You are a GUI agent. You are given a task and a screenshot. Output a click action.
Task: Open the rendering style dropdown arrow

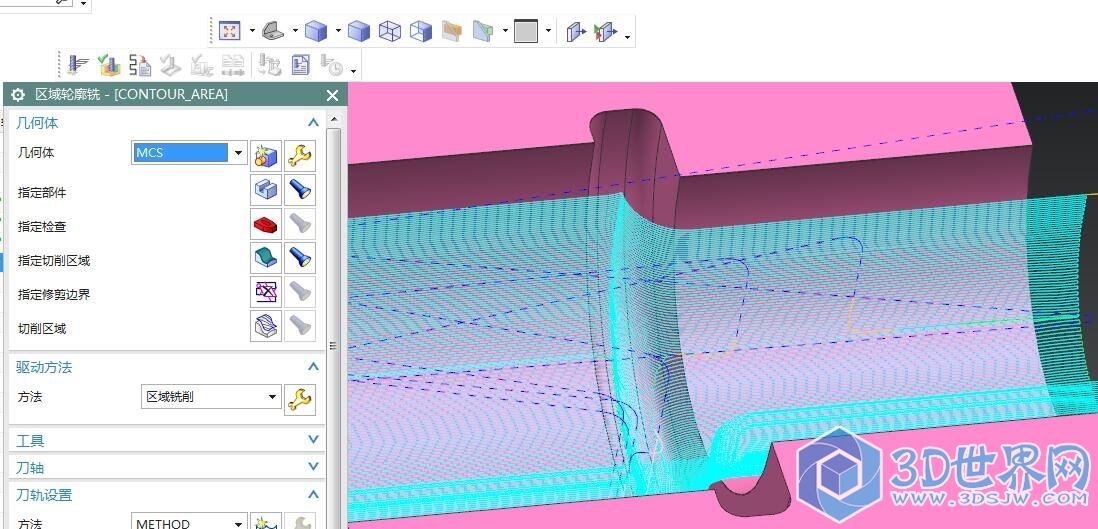(338, 31)
